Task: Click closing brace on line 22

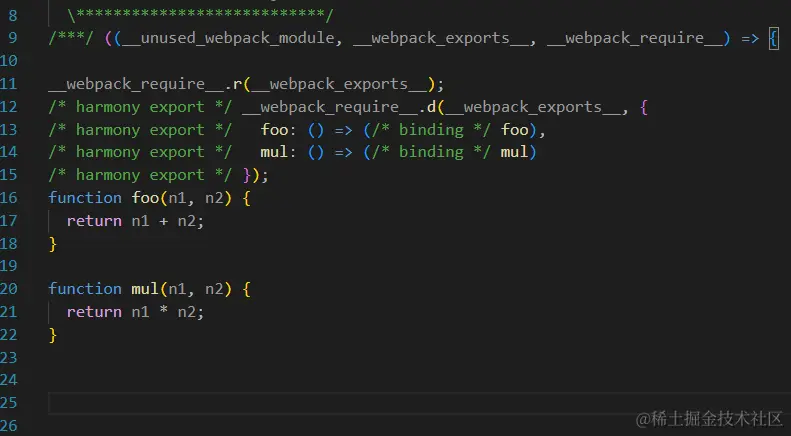Action: pyautogui.click(x=52, y=335)
